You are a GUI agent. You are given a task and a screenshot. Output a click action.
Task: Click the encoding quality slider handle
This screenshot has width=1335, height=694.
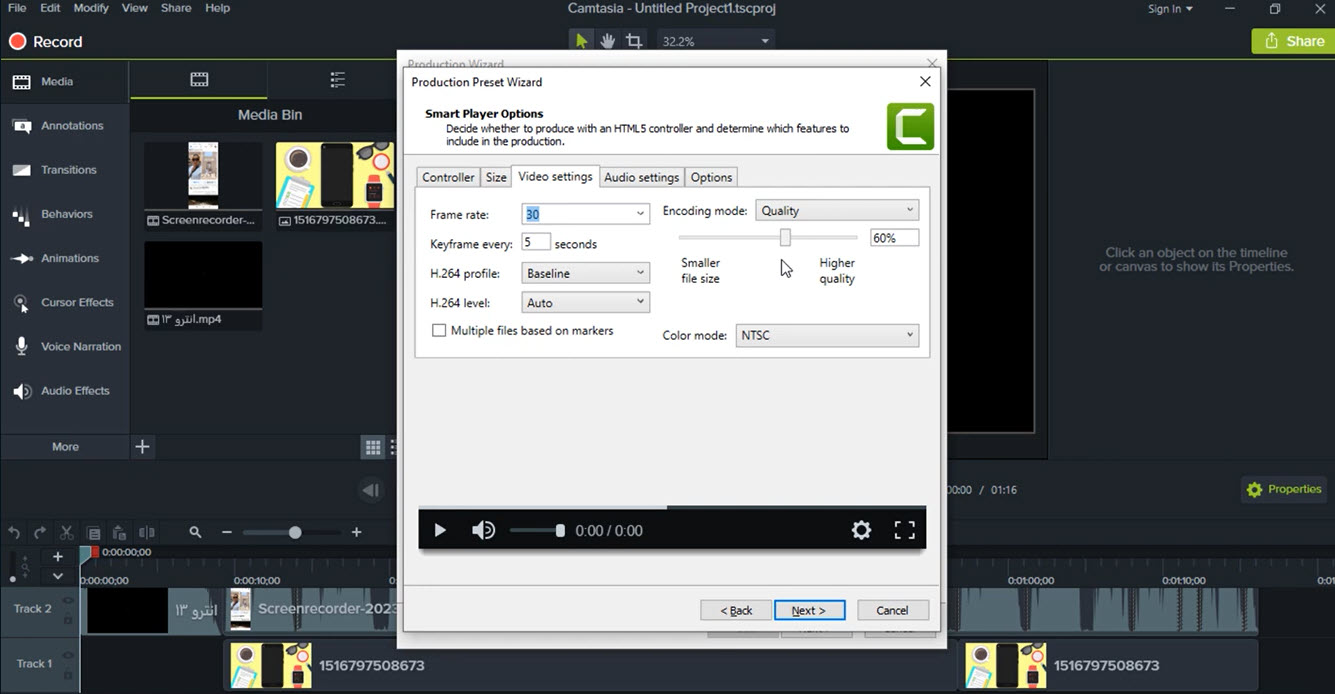tap(785, 237)
